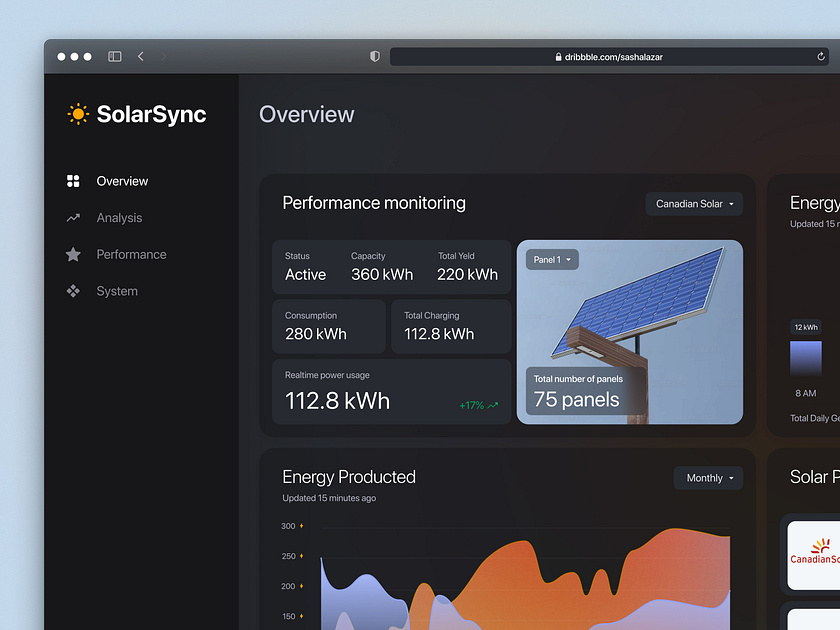This screenshot has height=630, width=840.
Task: Open the Panel 1 dropdown on panel image
Action: click(552, 259)
